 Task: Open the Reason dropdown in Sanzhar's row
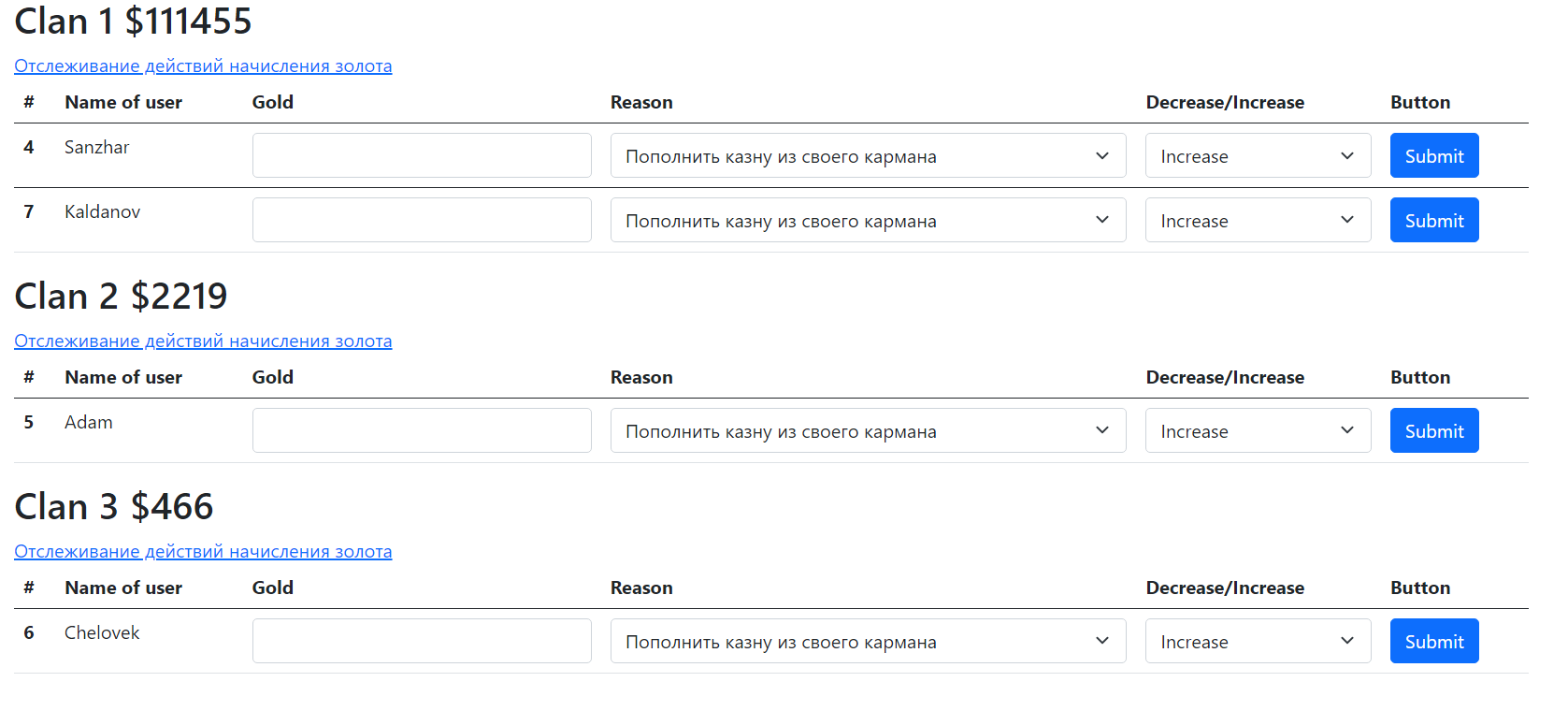(868, 155)
